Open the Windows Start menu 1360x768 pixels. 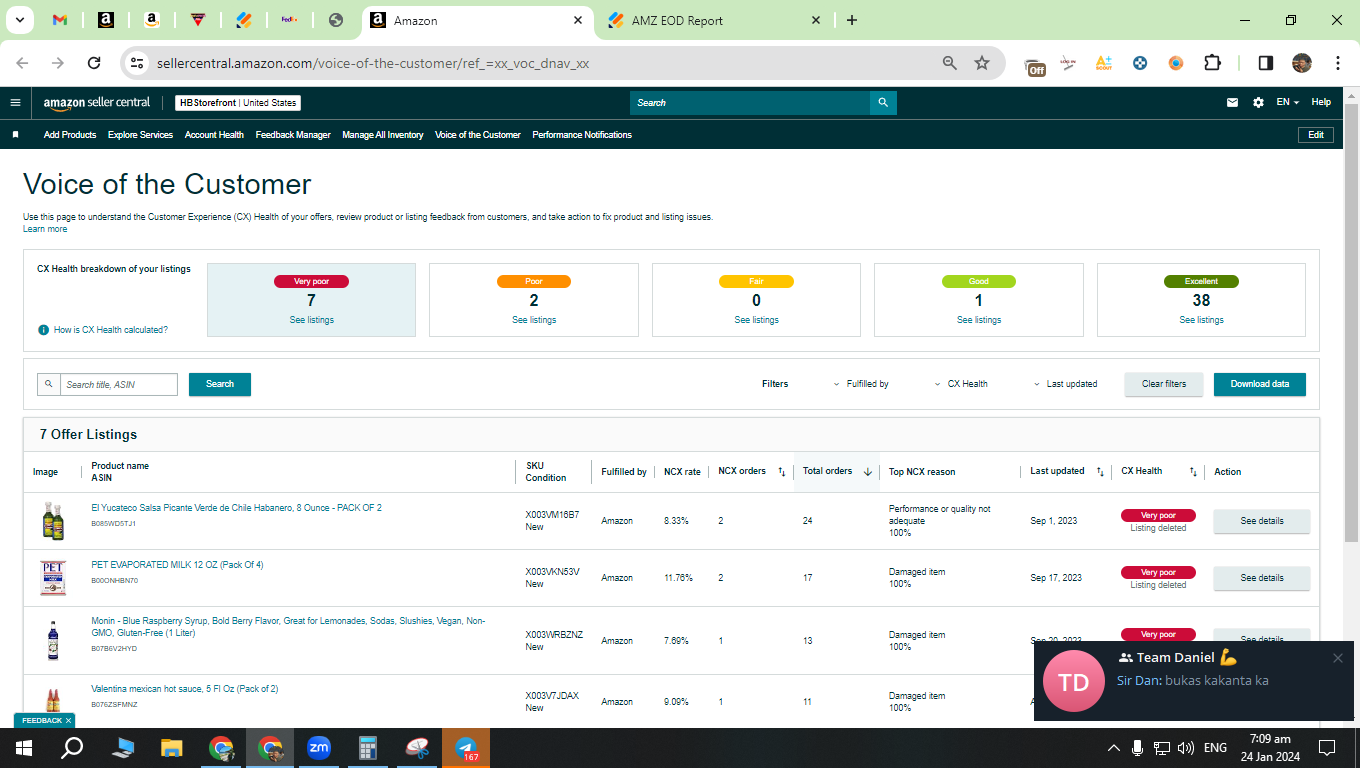tap(23, 748)
